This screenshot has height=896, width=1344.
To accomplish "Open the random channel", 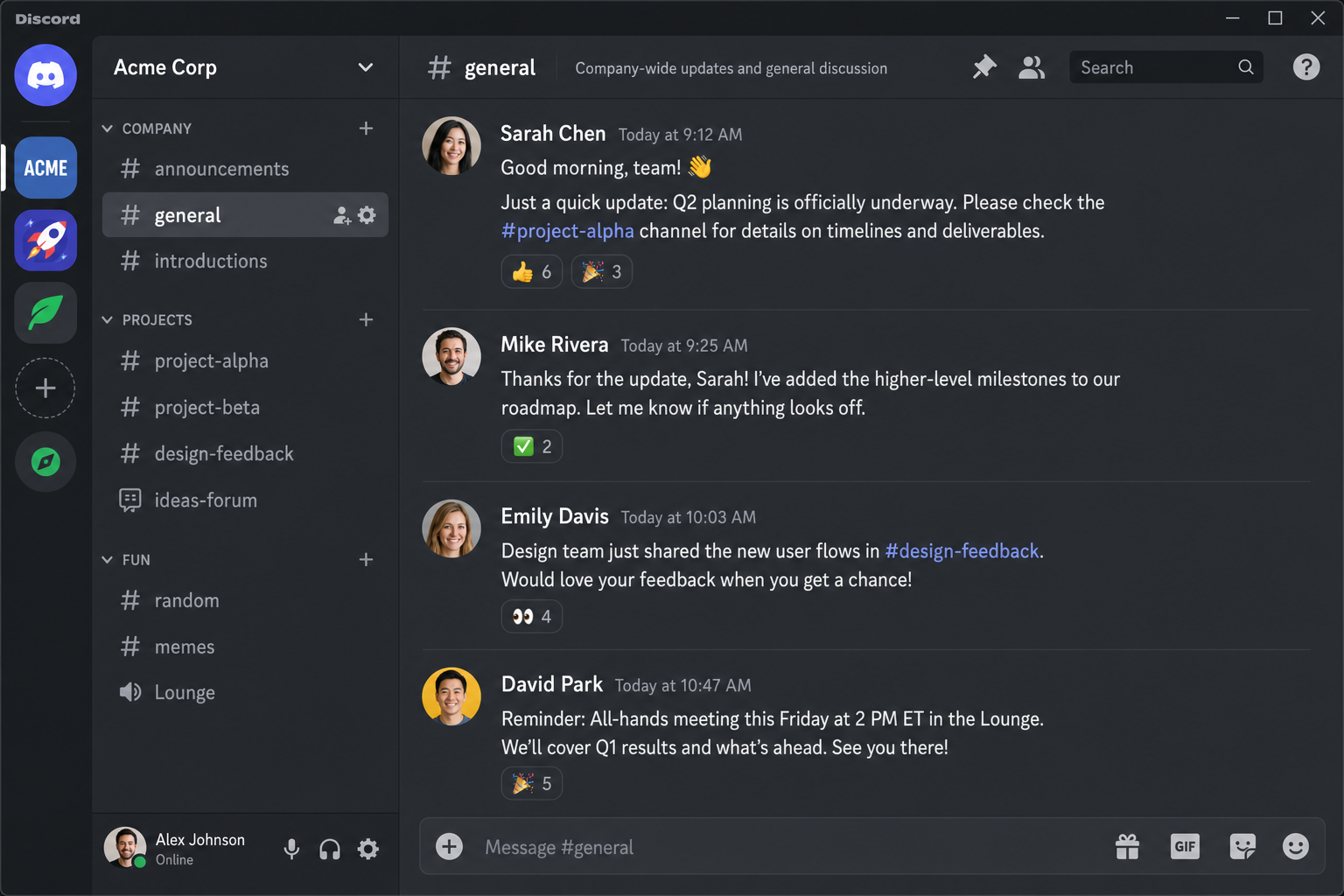I will click(245, 600).
